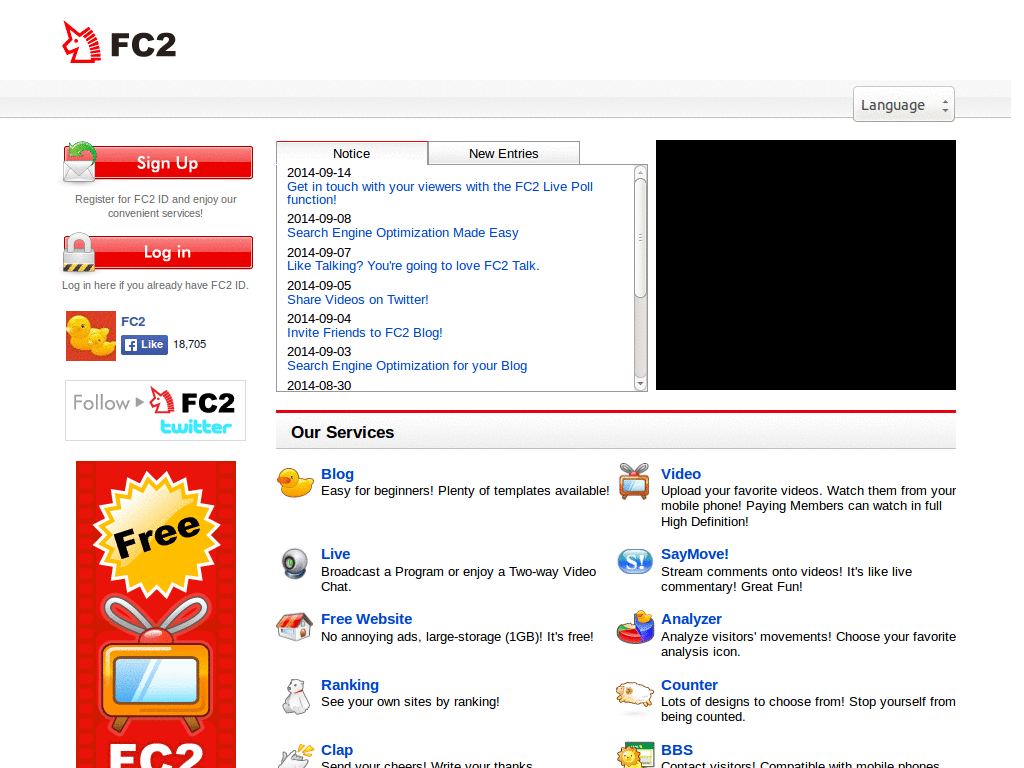Switch to the New Entries tab
1024x768 pixels.
[503, 152]
